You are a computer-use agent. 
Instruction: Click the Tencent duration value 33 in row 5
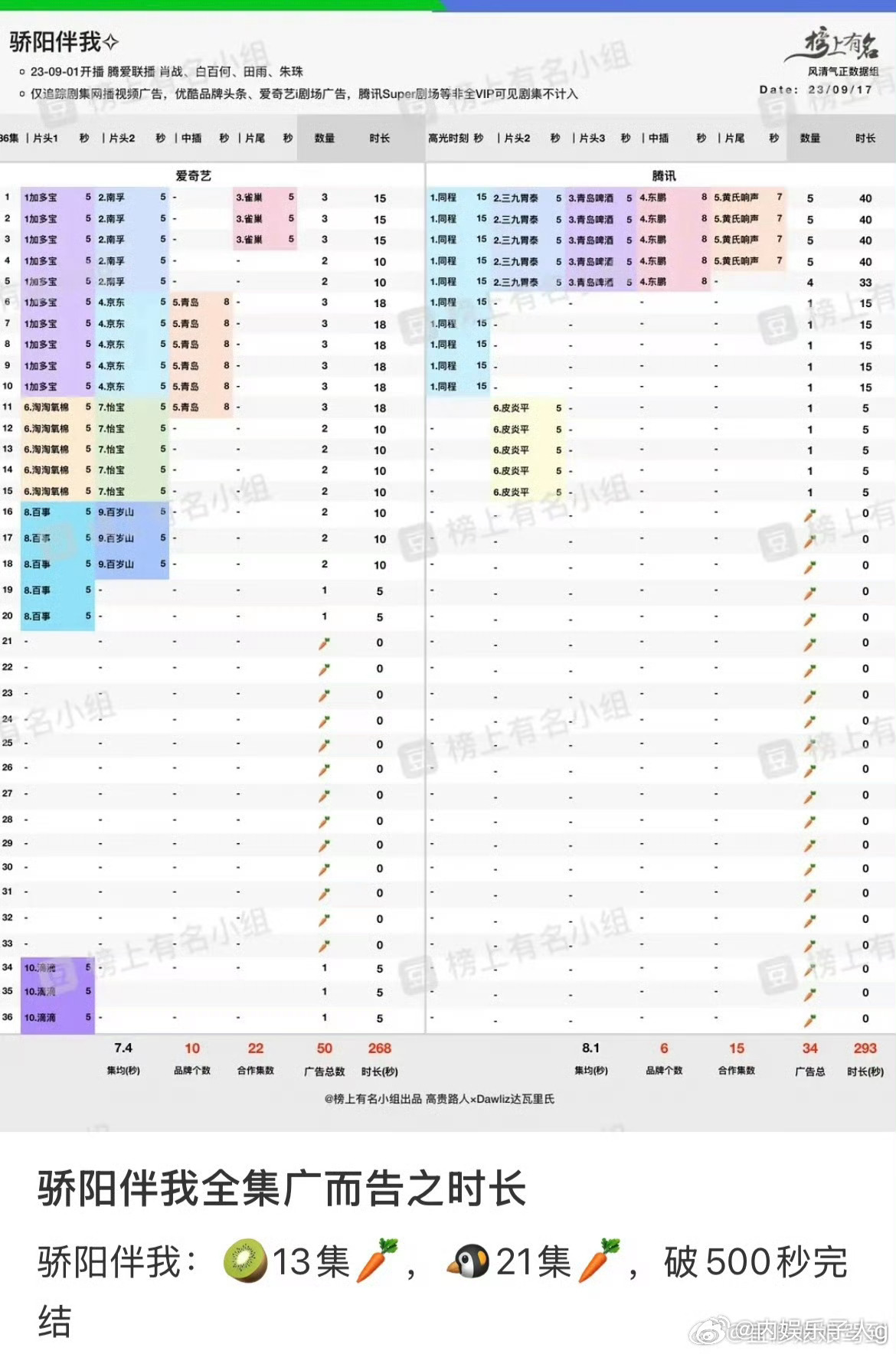point(865,283)
